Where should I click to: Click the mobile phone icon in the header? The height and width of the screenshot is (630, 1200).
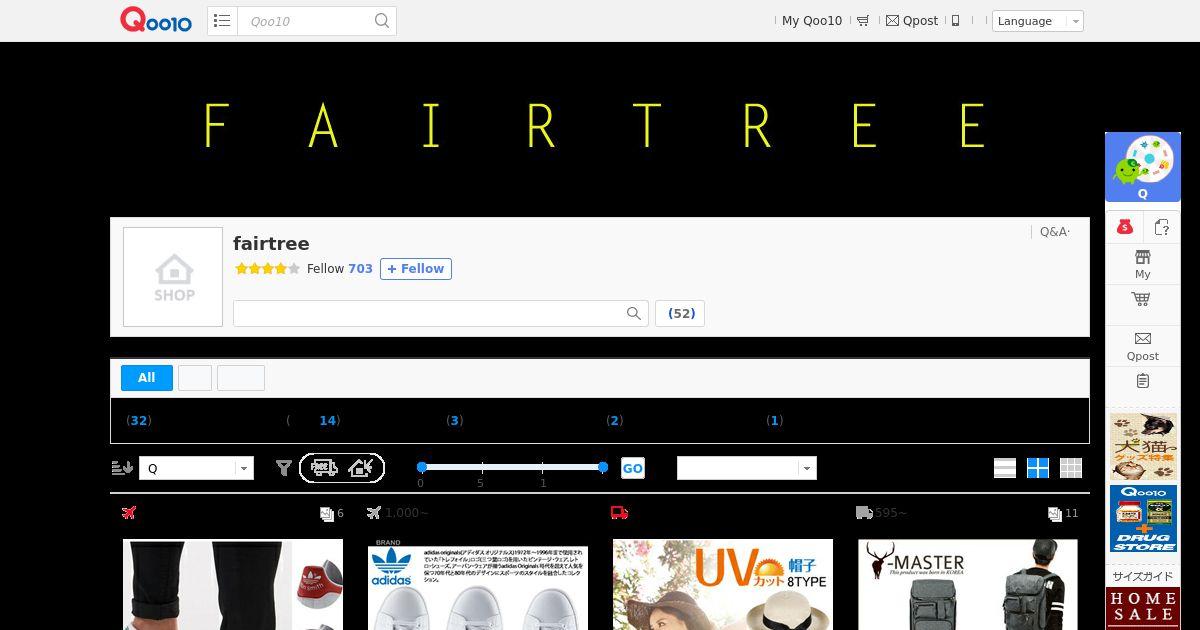pos(955,21)
